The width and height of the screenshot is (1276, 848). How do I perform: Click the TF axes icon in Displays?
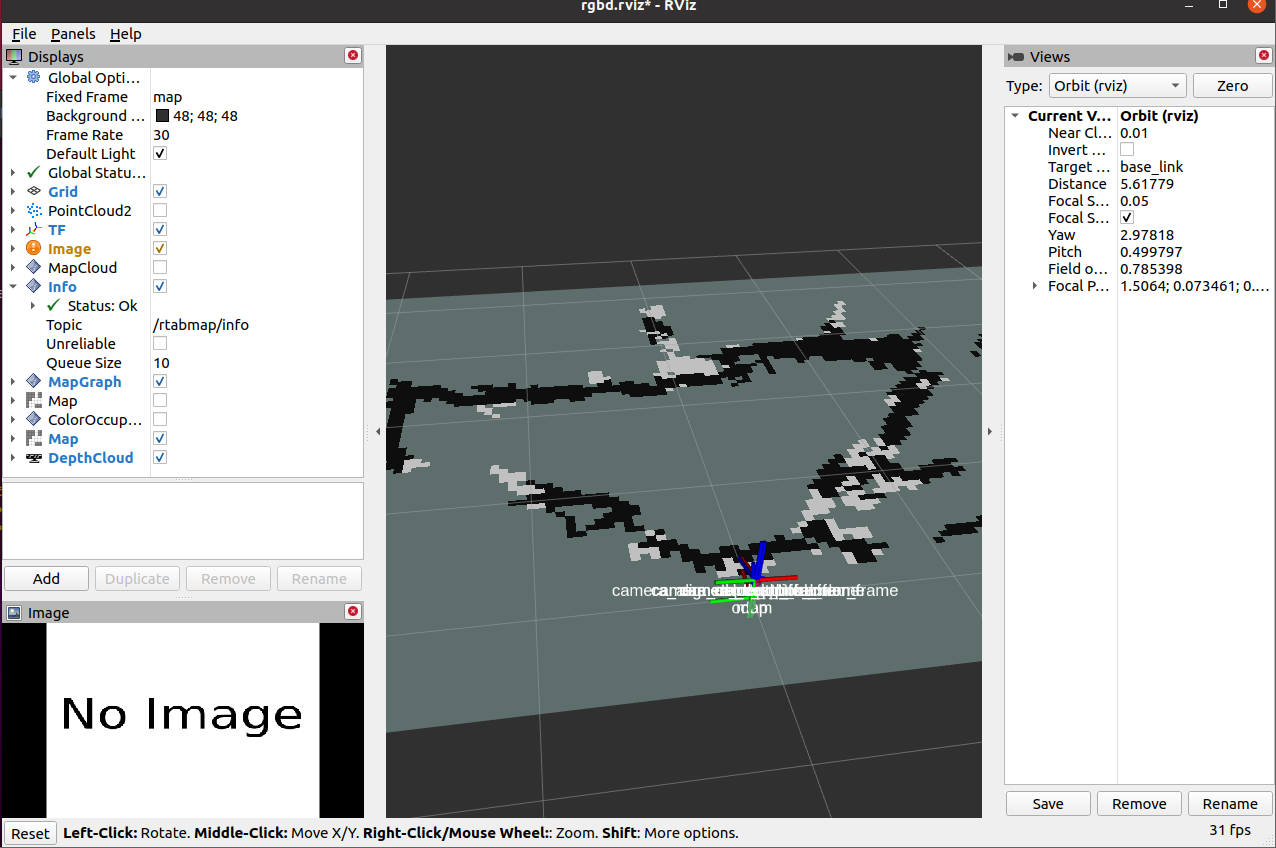click(34, 229)
